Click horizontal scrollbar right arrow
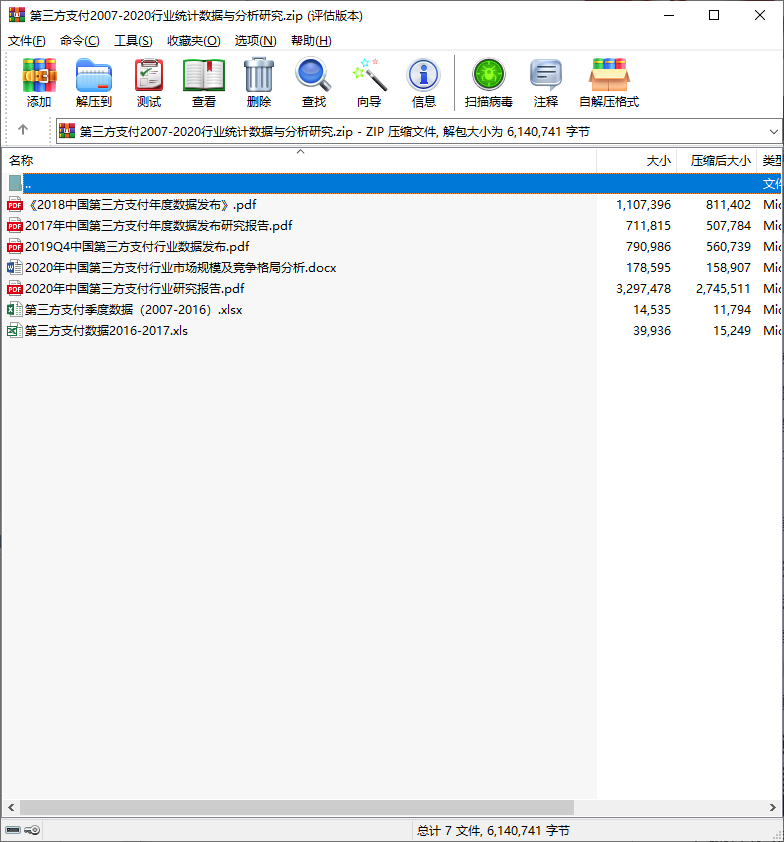Image resolution: width=784 pixels, height=842 pixels. (773, 807)
